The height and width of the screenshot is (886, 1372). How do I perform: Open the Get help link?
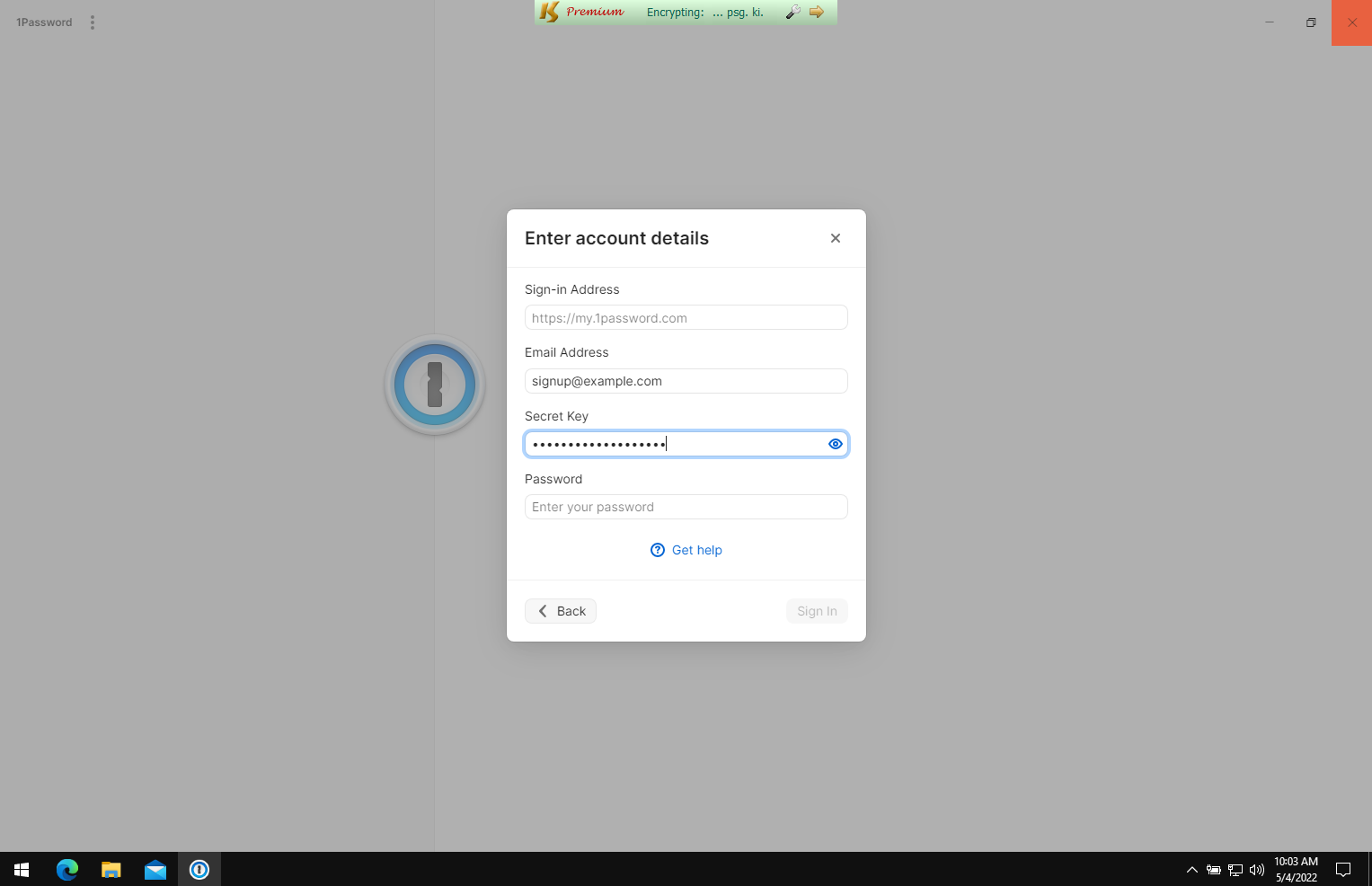pyautogui.click(x=686, y=550)
